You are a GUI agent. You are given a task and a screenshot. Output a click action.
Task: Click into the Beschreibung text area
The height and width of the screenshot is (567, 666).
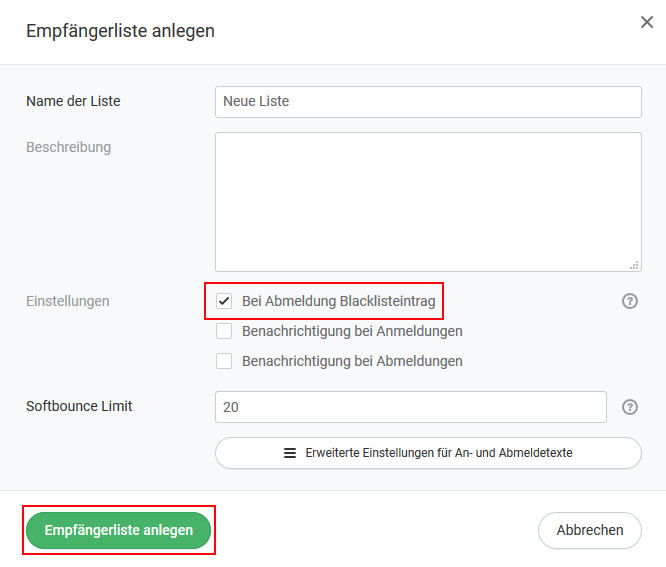428,202
